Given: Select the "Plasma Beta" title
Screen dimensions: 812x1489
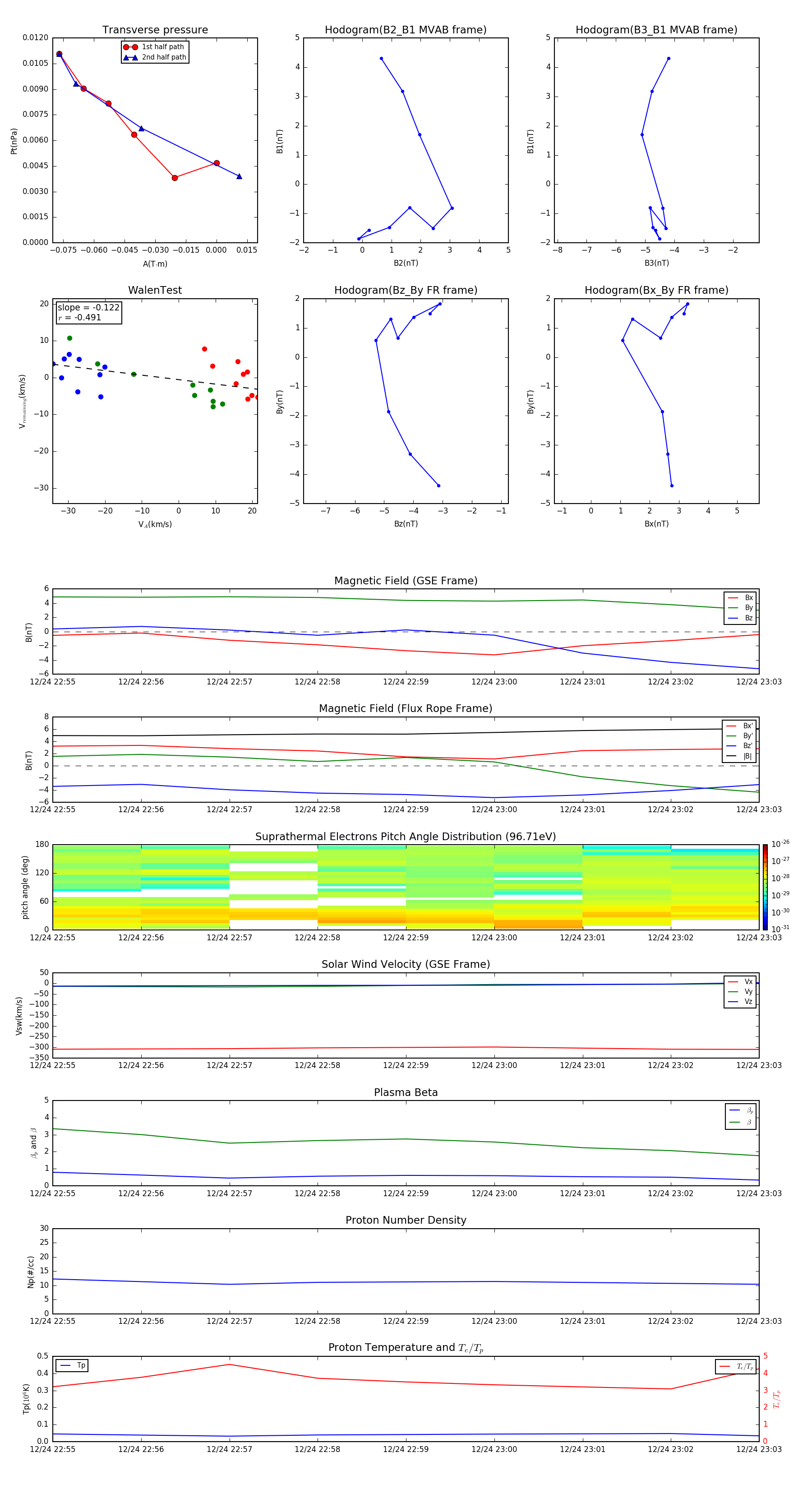Looking at the screenshot, I should 406,1092.
